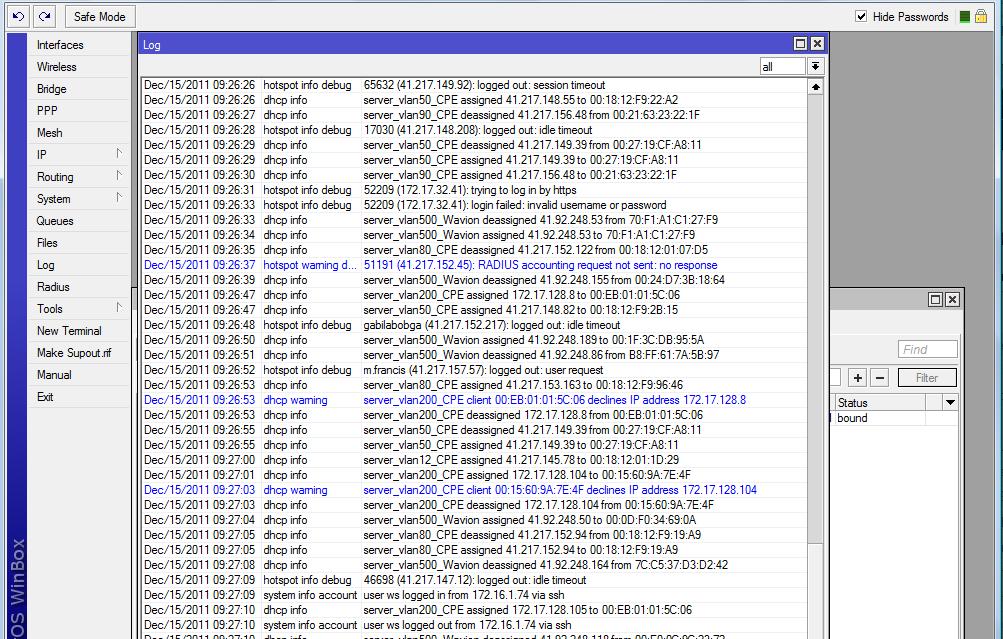
Task: Click the scroll-up arrow of the Log list
Action: pyautogui.click(x=815, y=85)
